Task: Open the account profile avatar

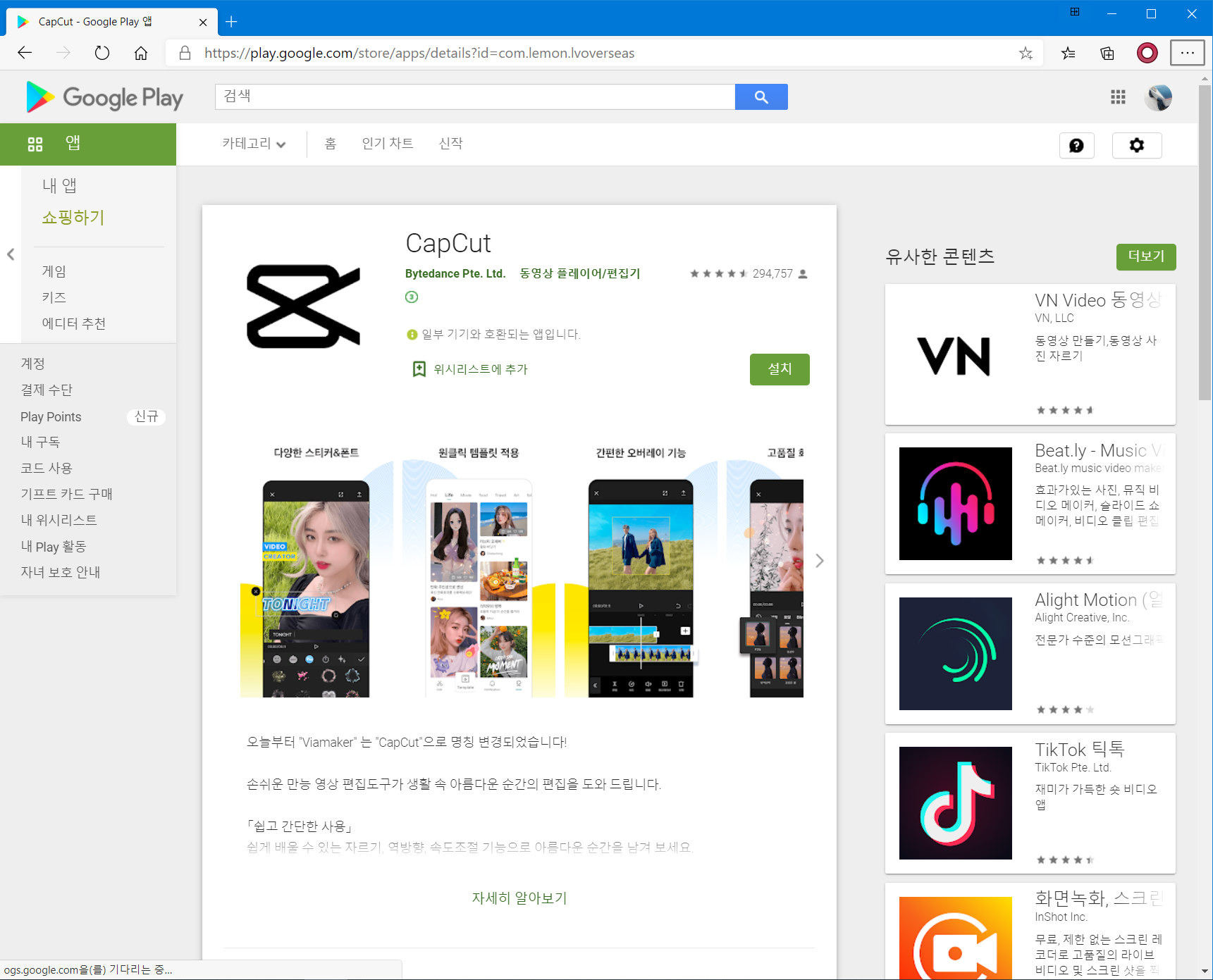Action: click(x=1159, y=97)
